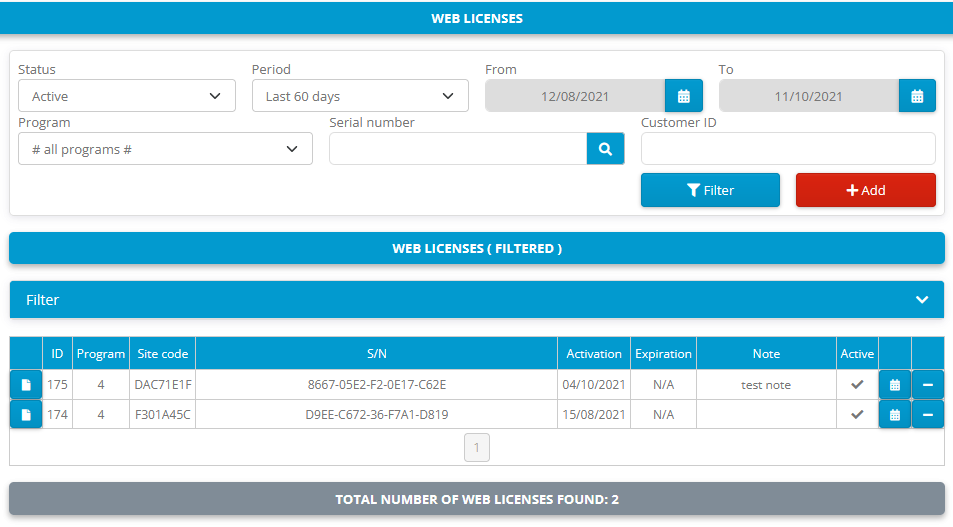Screen dimensions: 953x527
Task: Select serial number 8667-05E2-F2-0E17-C62E
Action: [377, 385]
